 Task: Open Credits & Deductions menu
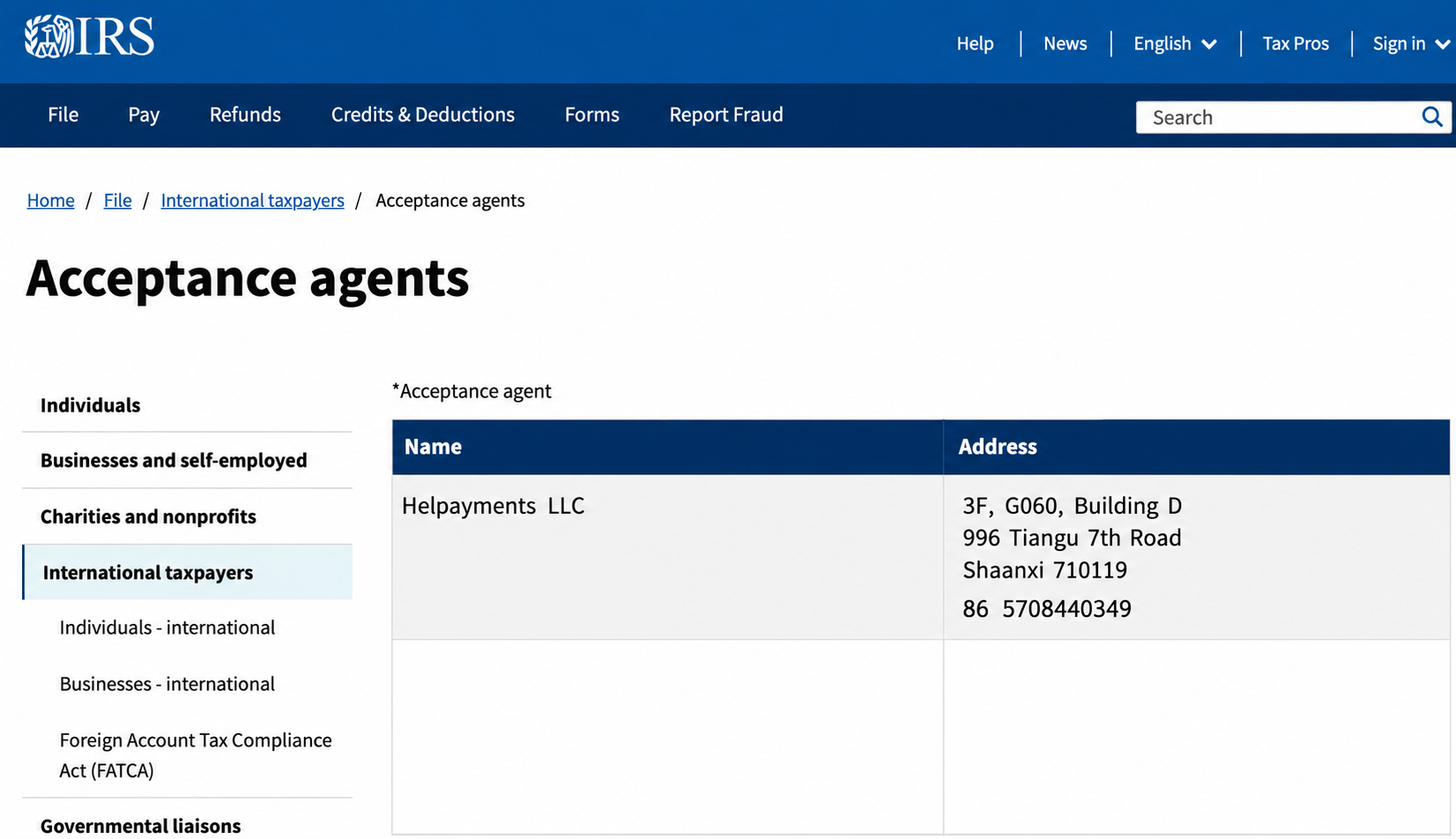[422, 115]
